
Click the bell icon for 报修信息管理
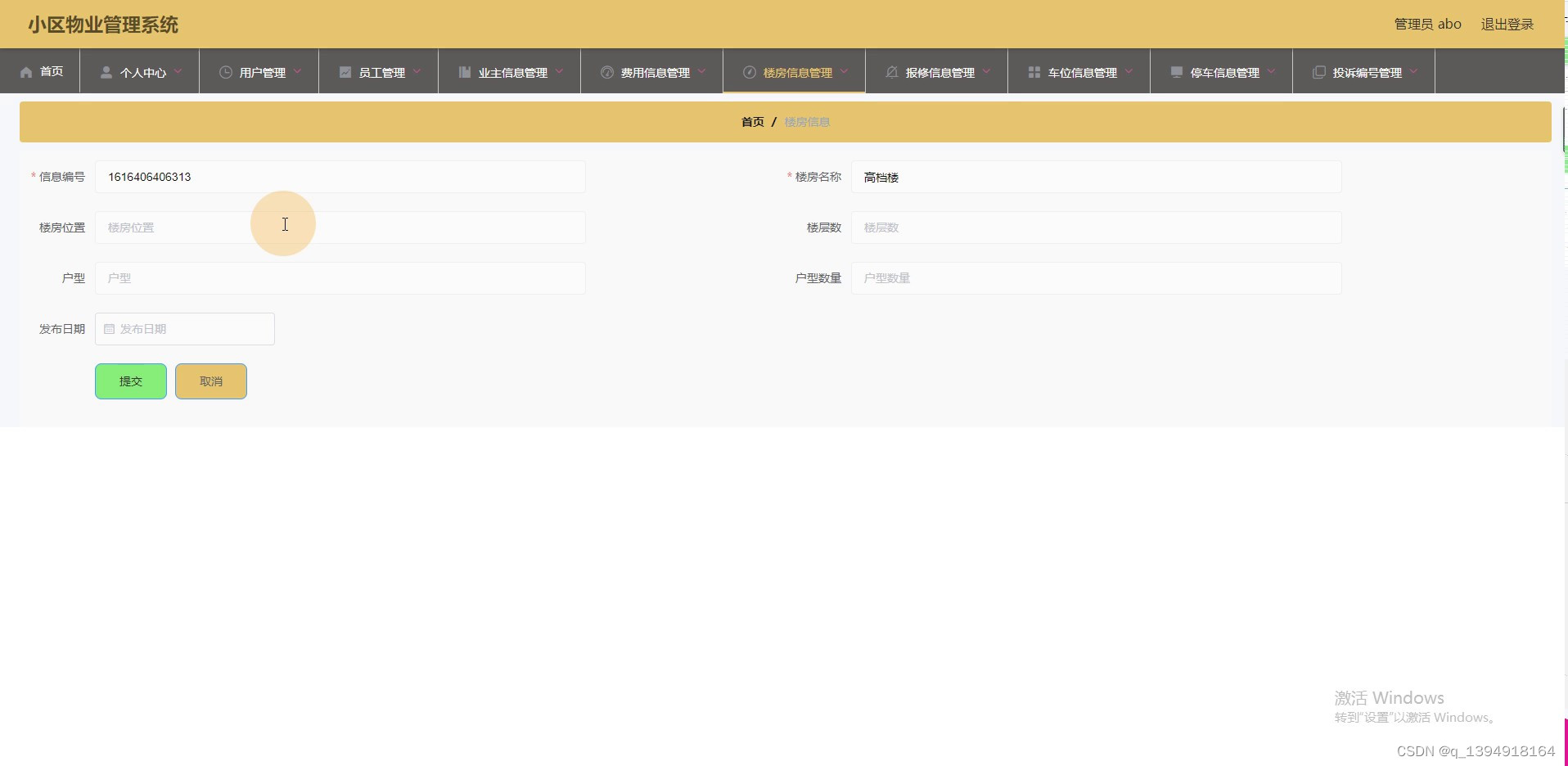(892, 72)
